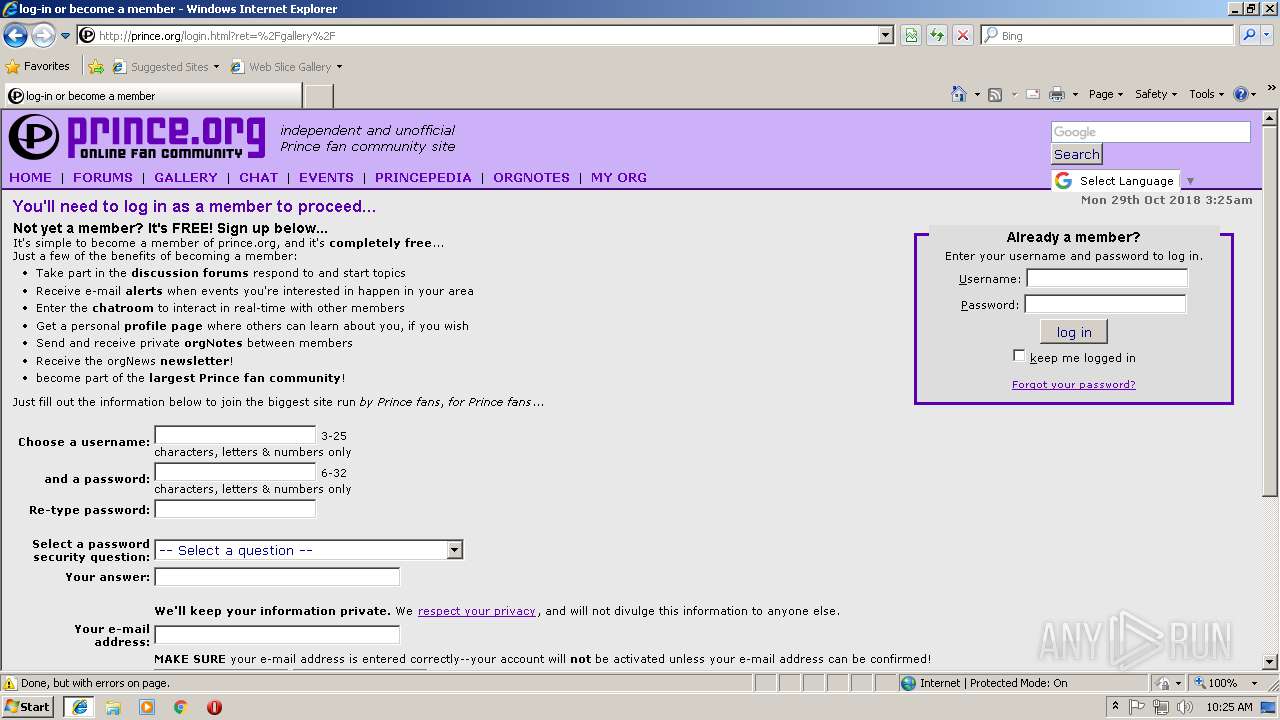This screenshot has width=1280, height=720.
Task: Click the Search button
Action: coord(1076,154)
